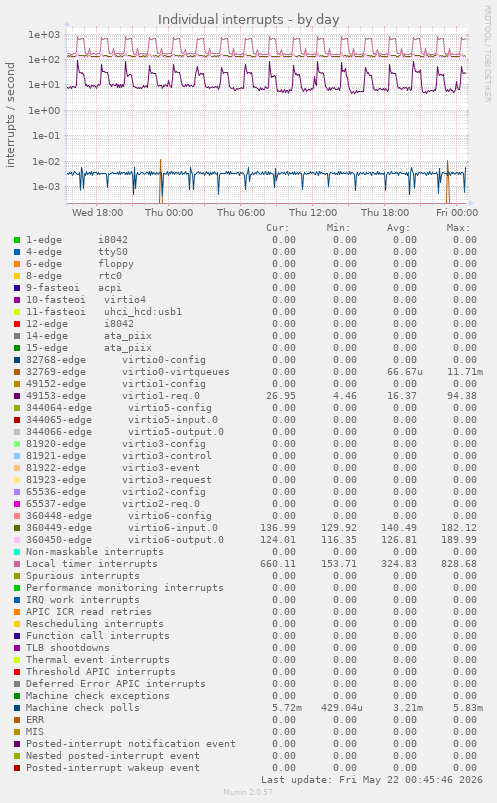Click the pink Local timer interrupts swatch
Image resolution: width=497 pixels, height=803 pixels.
pyautogui.click(x=17, y=564)
